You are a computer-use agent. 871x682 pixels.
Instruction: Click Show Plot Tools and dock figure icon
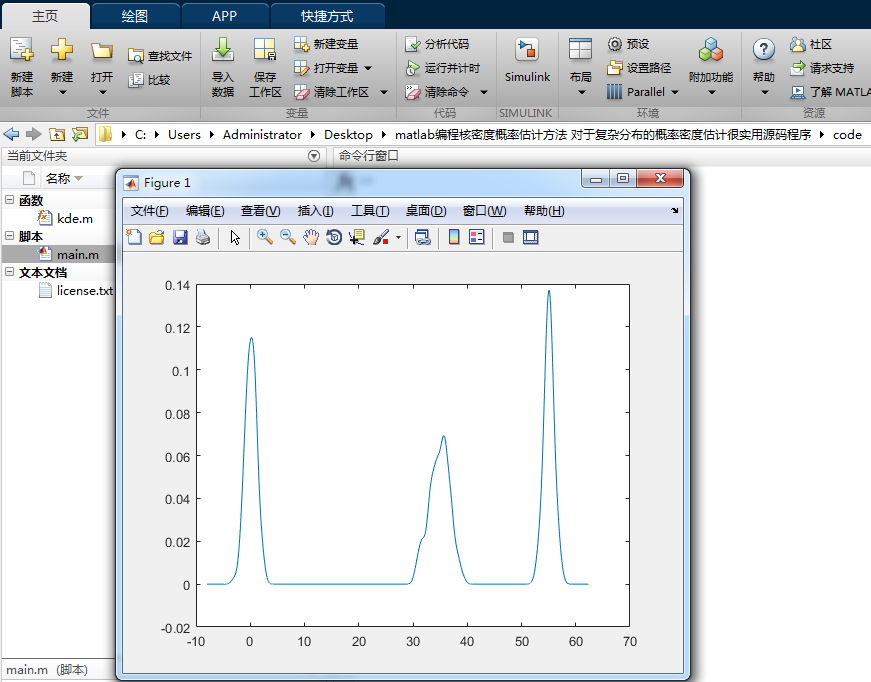[530, 238]
